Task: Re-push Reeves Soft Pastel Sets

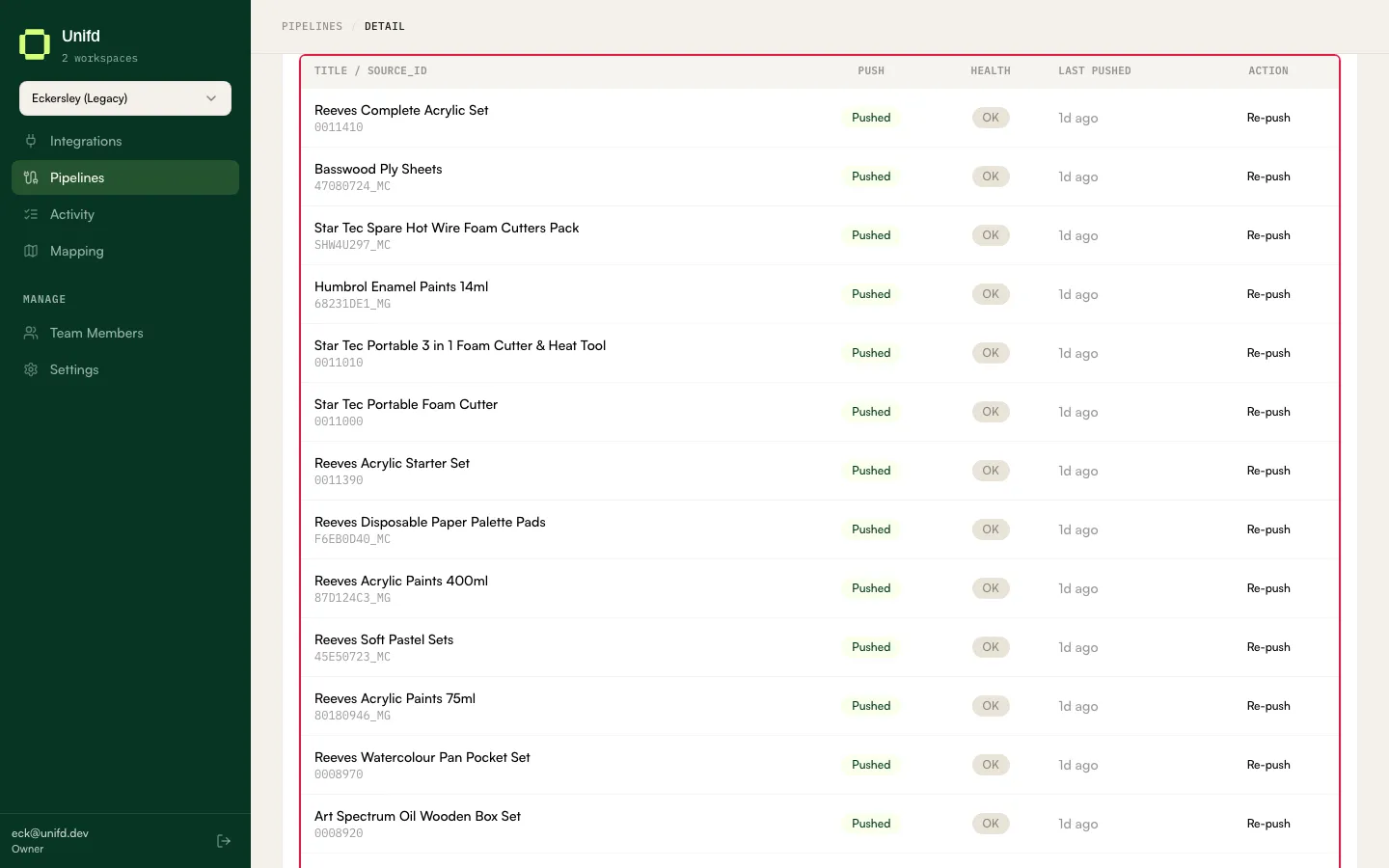Action: tap(1268, 647)
